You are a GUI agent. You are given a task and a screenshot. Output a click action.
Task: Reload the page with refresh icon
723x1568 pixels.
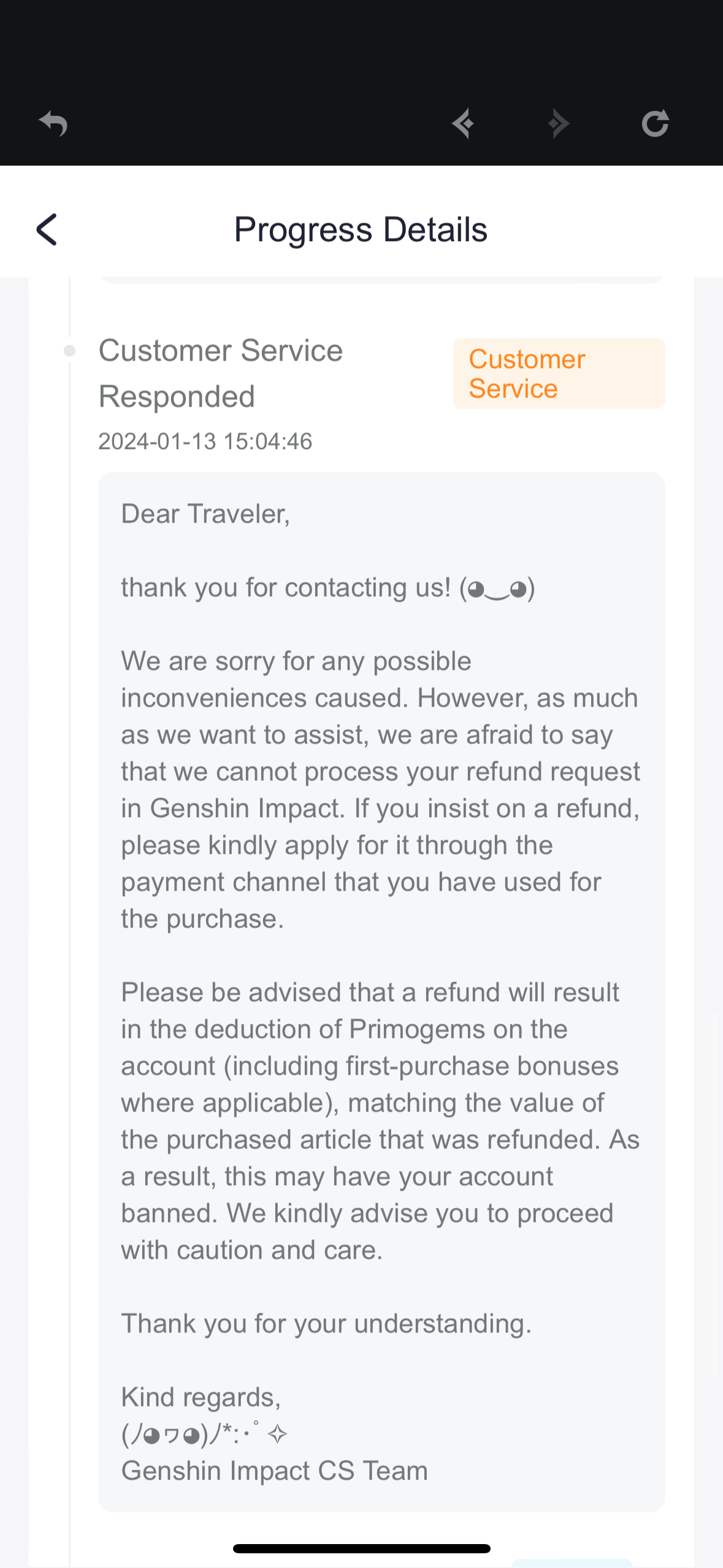tap(655, 124)
